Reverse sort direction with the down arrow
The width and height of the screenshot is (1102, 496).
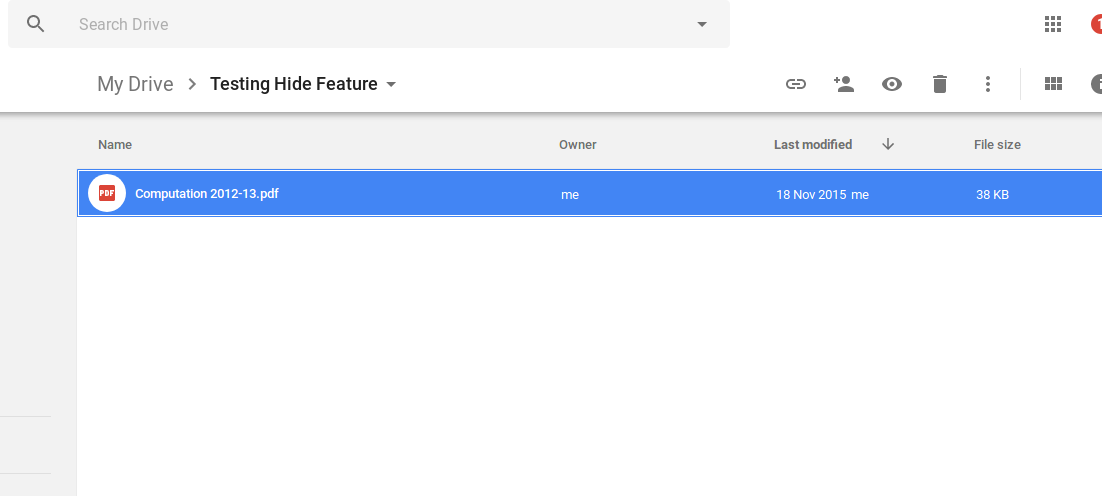coord(888,145)
